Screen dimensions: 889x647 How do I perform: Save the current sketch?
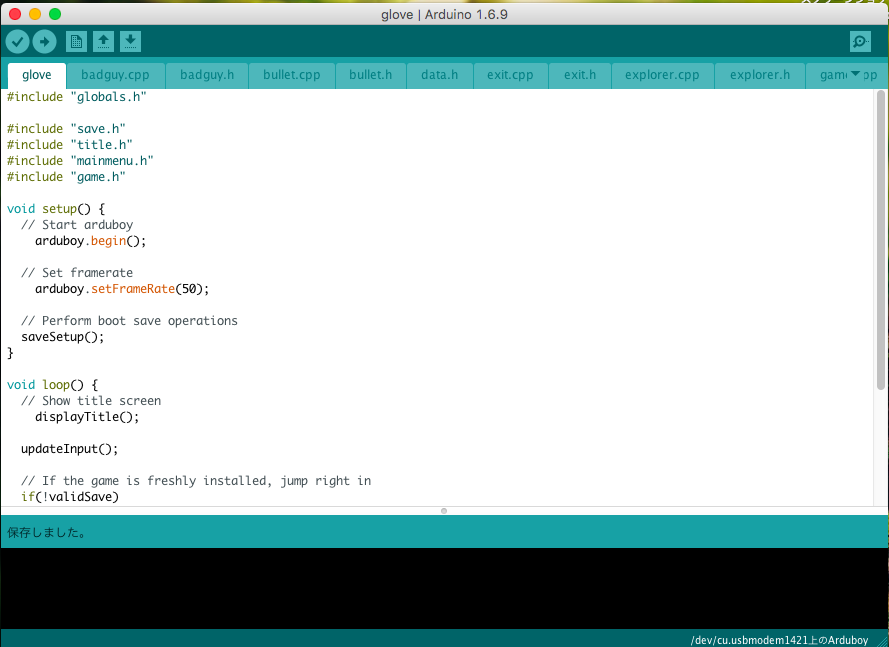pyautogui.click(x=130, y=41)
